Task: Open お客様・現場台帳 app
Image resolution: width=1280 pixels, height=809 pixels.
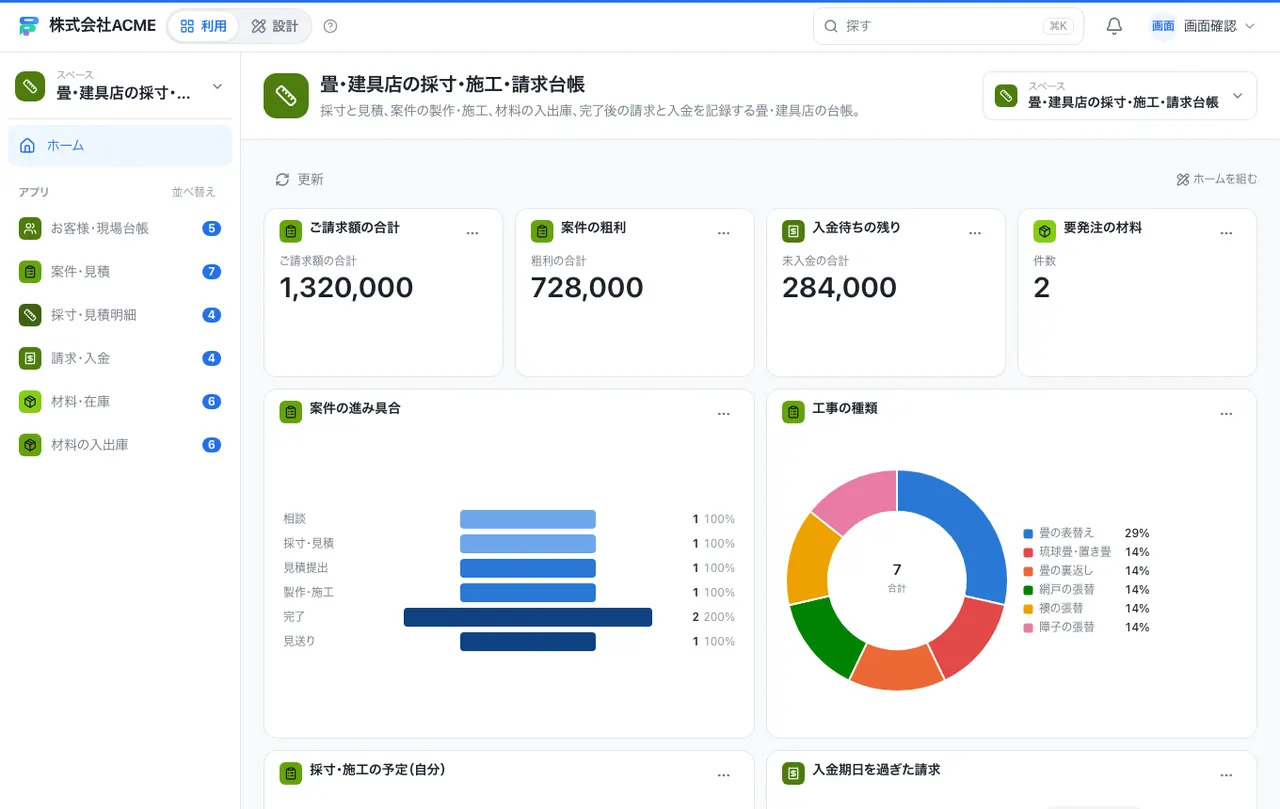Action: (x=120, y=228)
